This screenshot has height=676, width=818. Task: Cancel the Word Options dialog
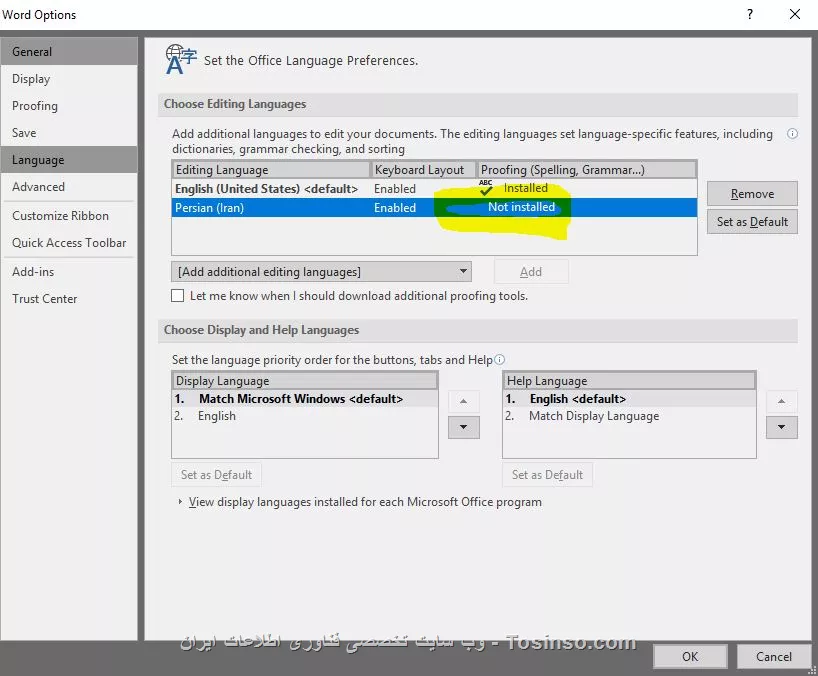pos(774,657)
